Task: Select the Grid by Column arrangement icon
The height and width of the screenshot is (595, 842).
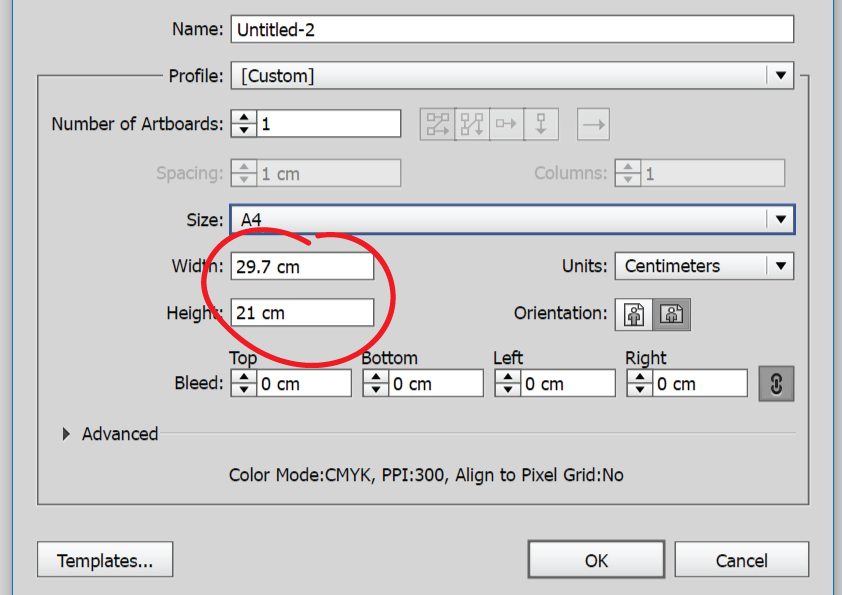Action: click(x=471, y=125)
